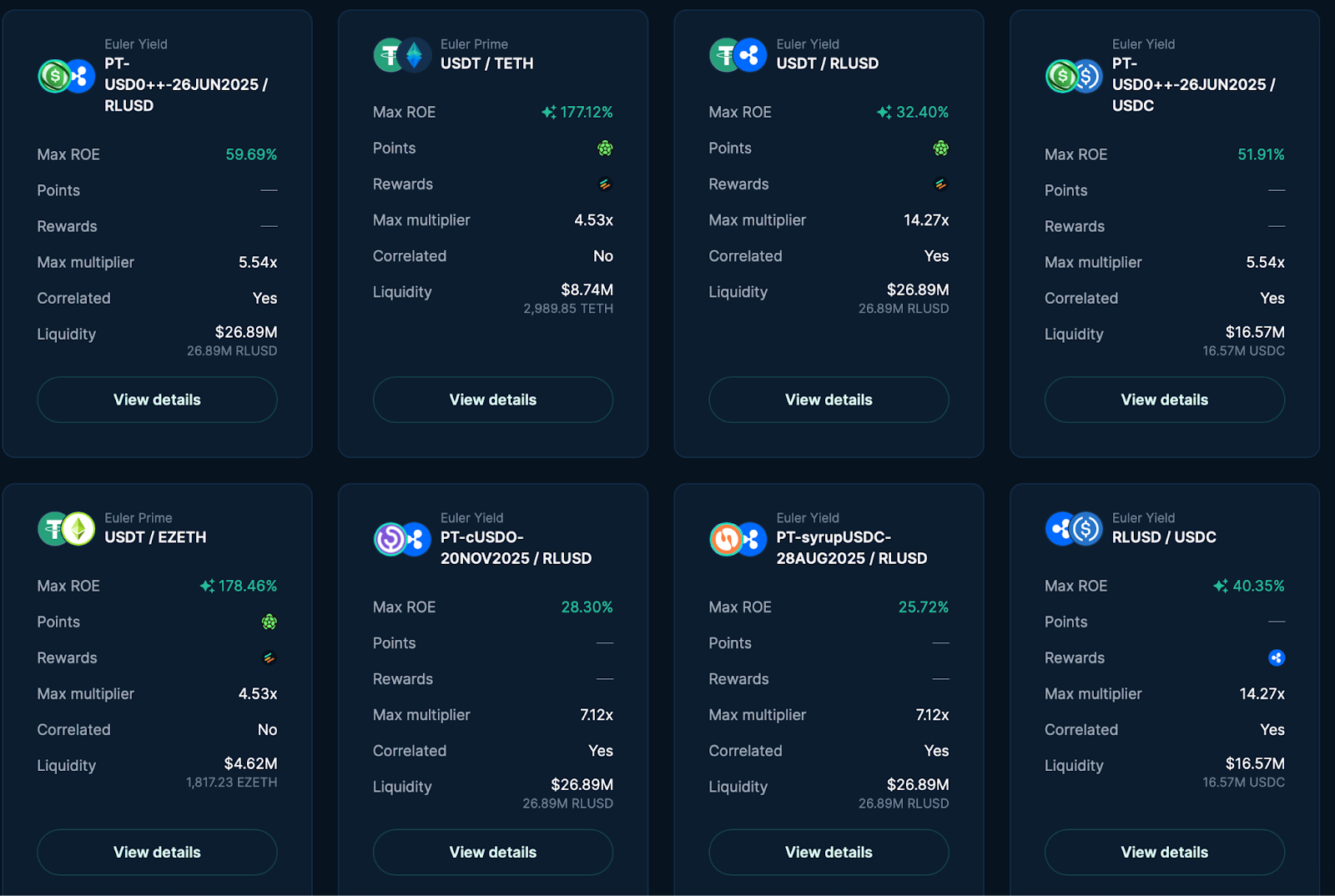Click the $4.62M liquidity value
The height and width of the screenshot is (896, 1335).
point(250,763)
